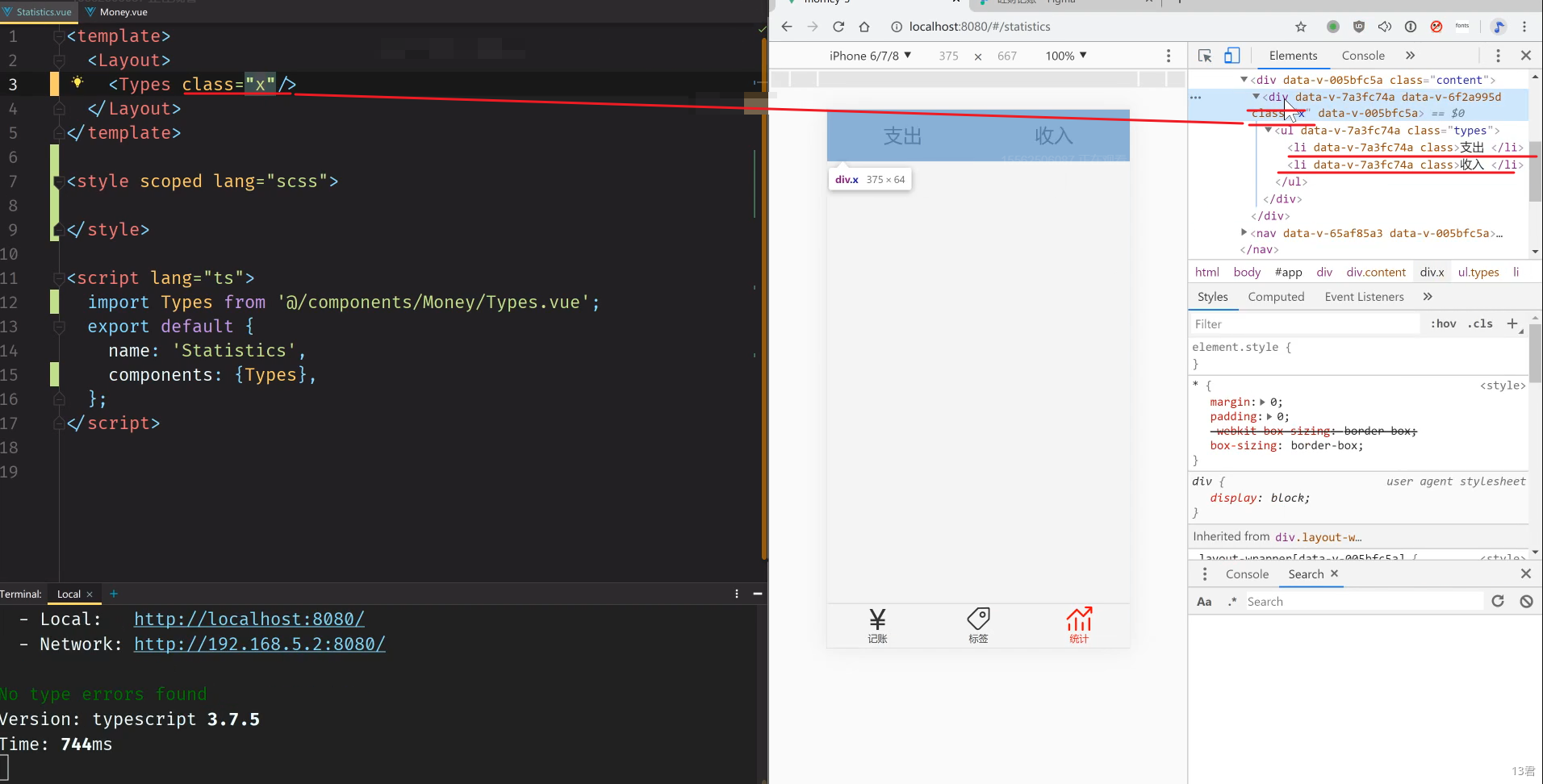This screenshot has height=784, width=1543.
Task: Close the DevTools panel
Action: pos(1525,56)
